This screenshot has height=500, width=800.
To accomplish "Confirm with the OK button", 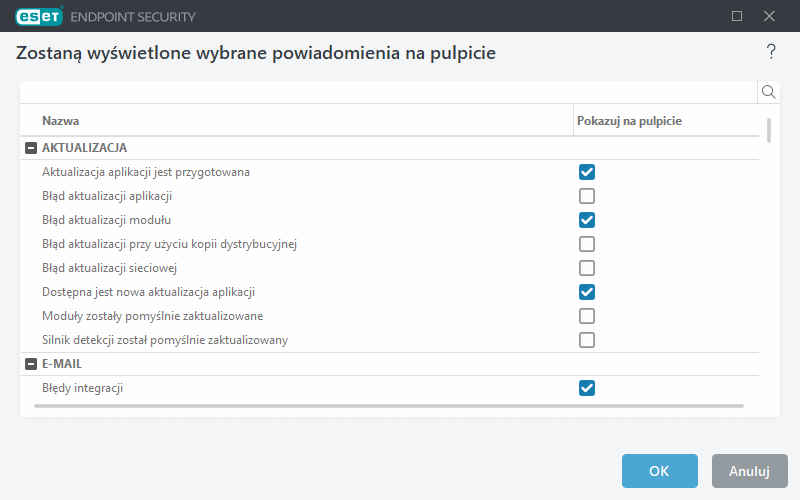I will 659,471.
